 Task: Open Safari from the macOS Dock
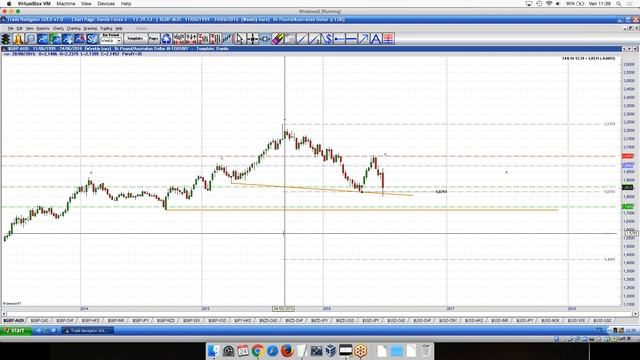pyautogui.click(x=272, y=351)
